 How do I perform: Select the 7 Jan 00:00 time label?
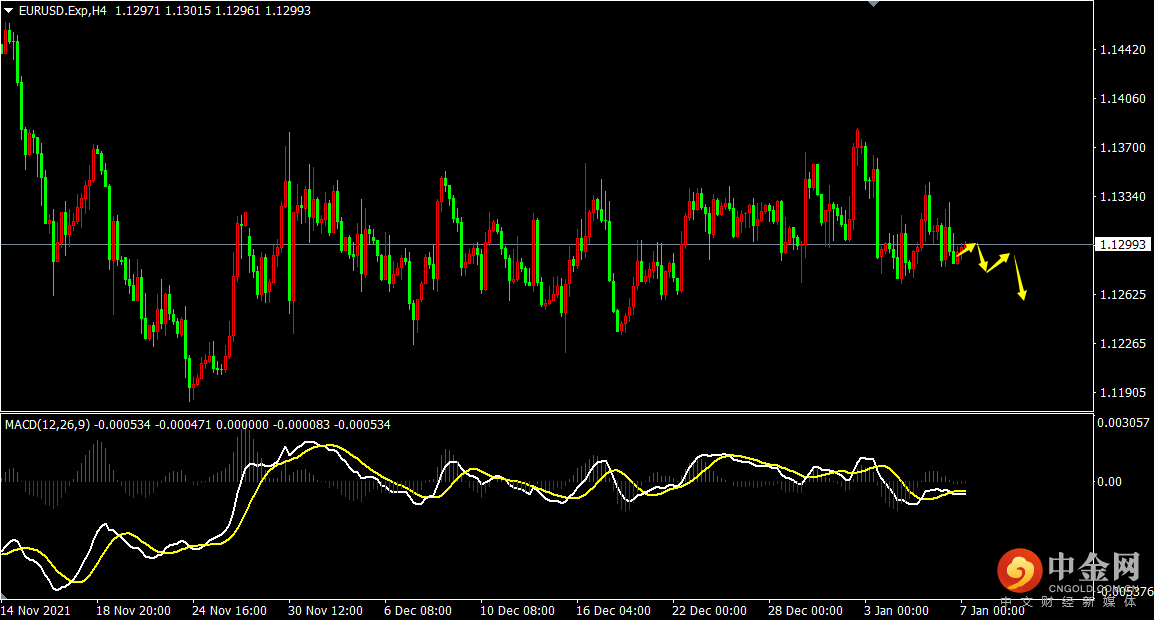point(992,610)
